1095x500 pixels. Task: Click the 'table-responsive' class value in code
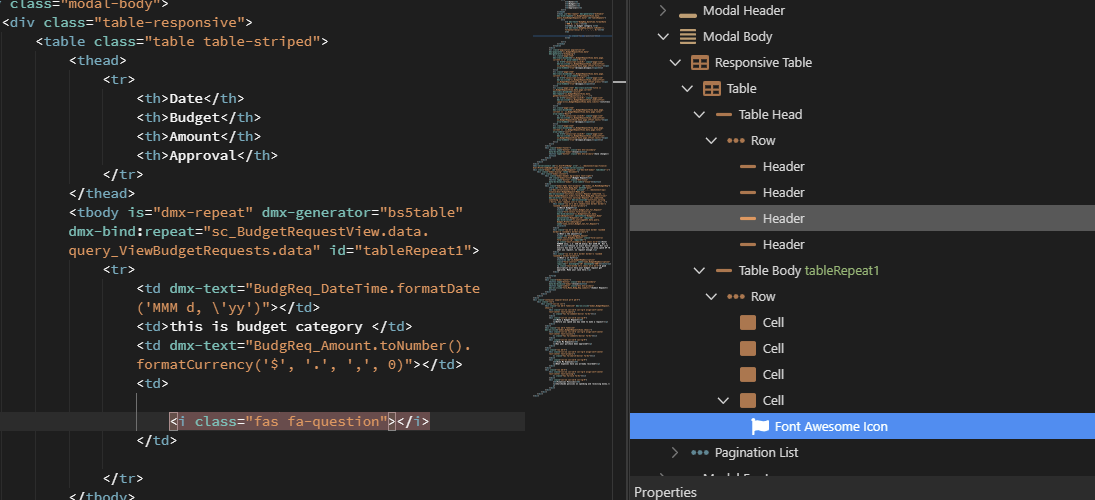[170, 22]
